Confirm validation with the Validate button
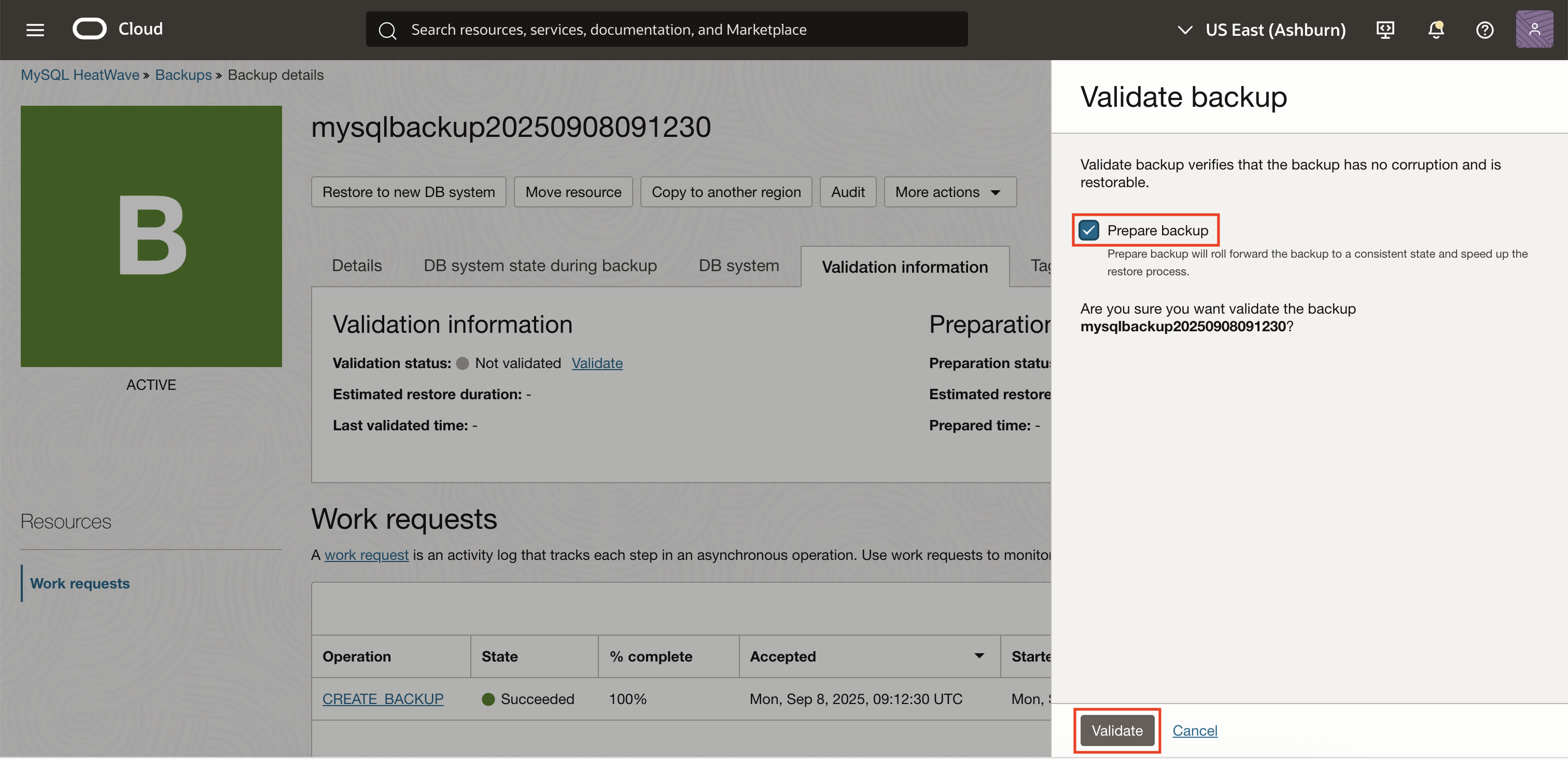 pyautogui.click(x=1116, y=730)
